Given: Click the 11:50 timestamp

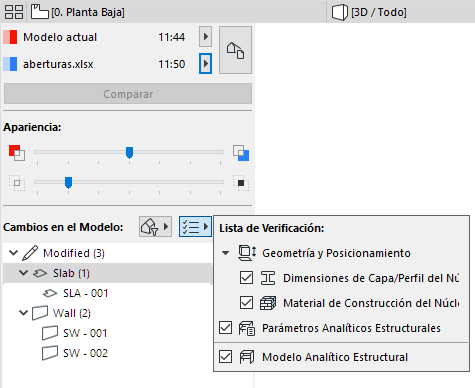Looking at the screenshot, I should pos(171,64).
